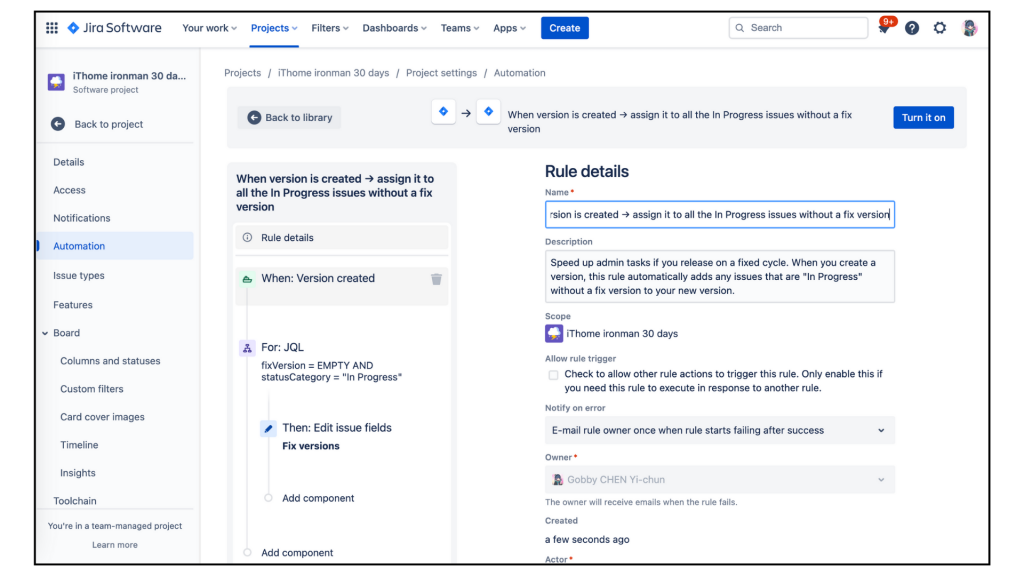Open the app switcher grid icon
This screenshot has width=1024, height=576.
tap(52, 27)
